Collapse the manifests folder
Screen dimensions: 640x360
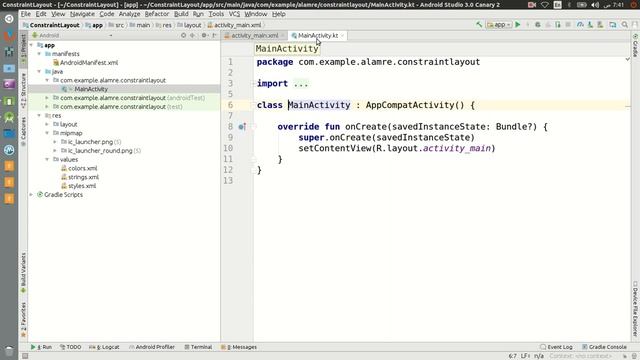(x=39, y=54)
